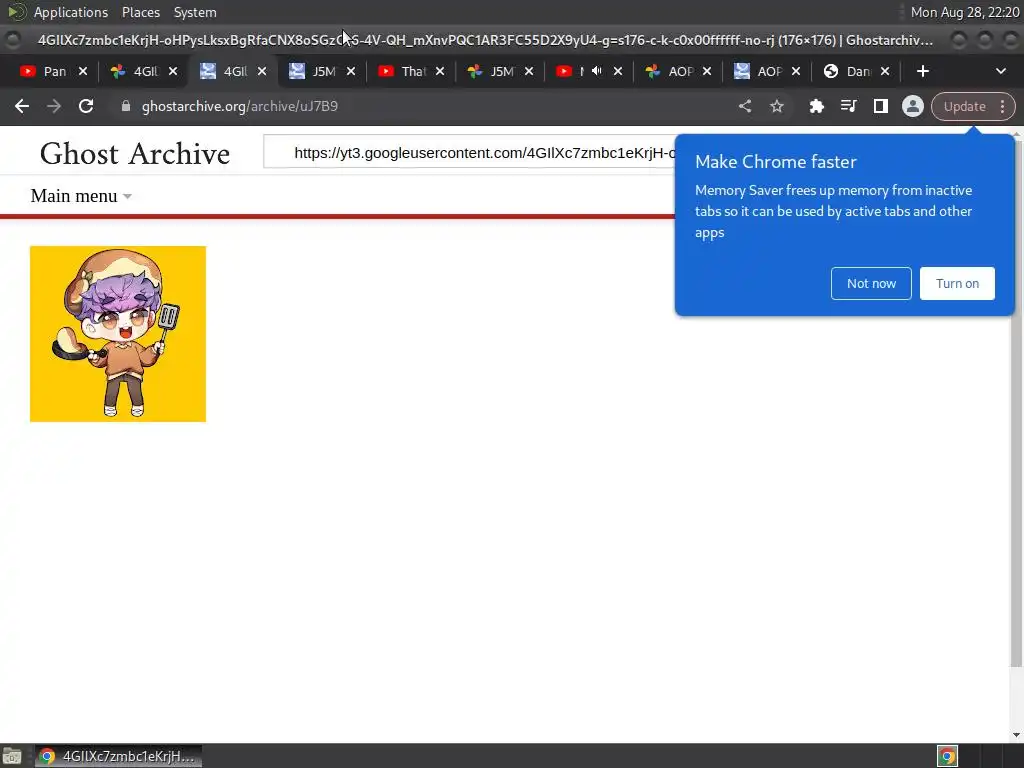Click the page vertical scrollbar
1024x768 pixels.
[1016, 405]
